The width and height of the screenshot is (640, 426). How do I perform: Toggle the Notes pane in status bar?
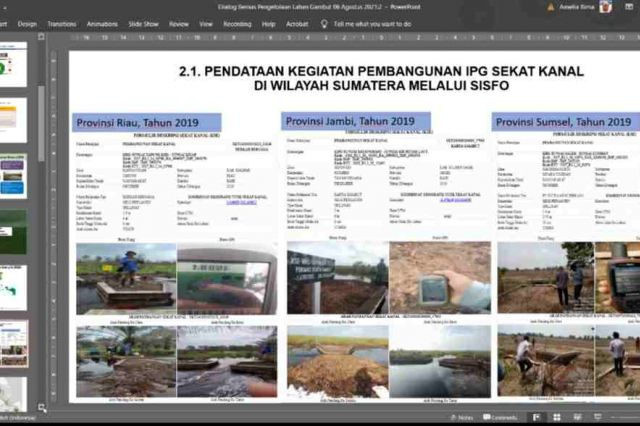[462, 417]
